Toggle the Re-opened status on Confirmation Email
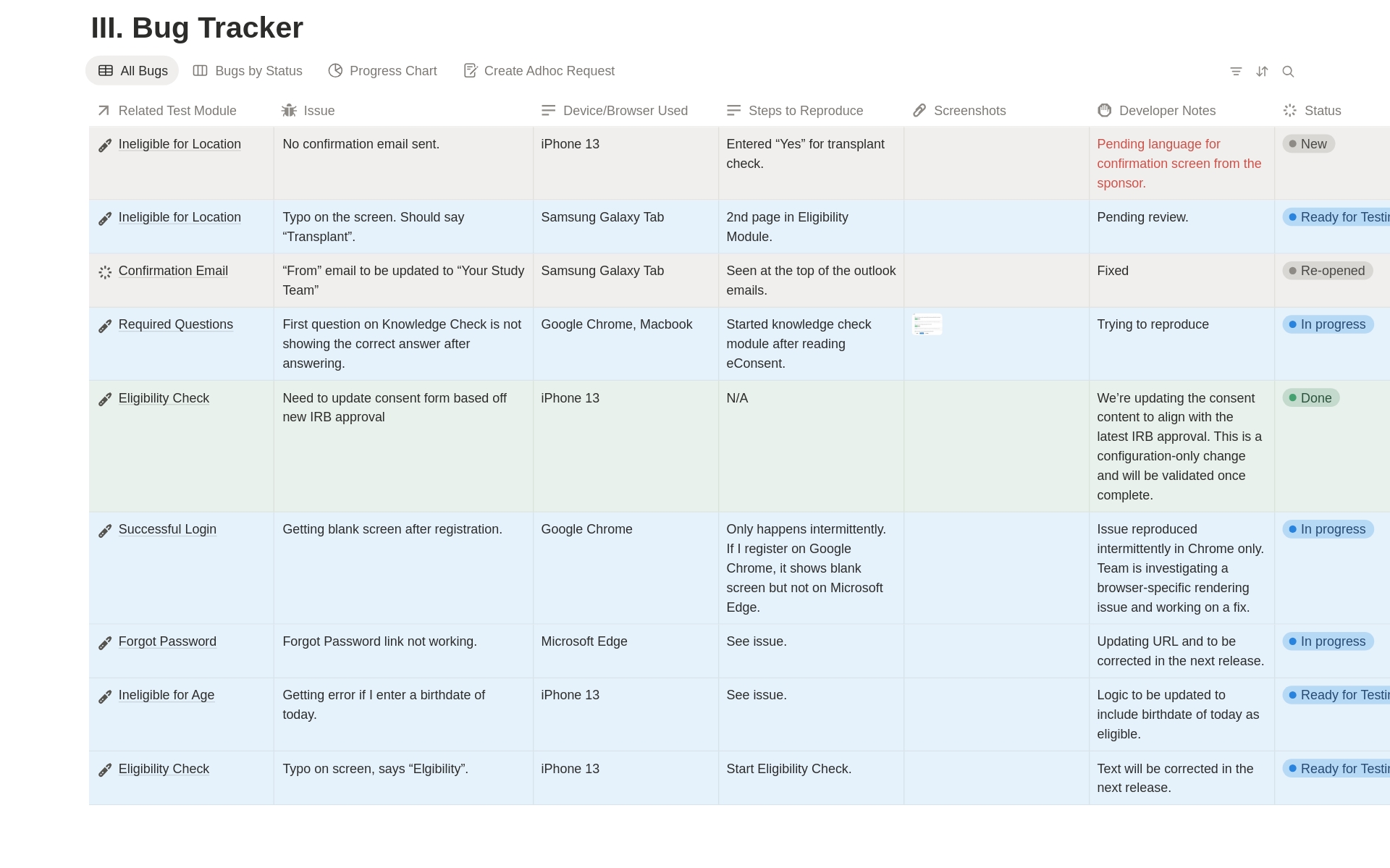Screen dimensions: 1390x868 (1327, 271)
